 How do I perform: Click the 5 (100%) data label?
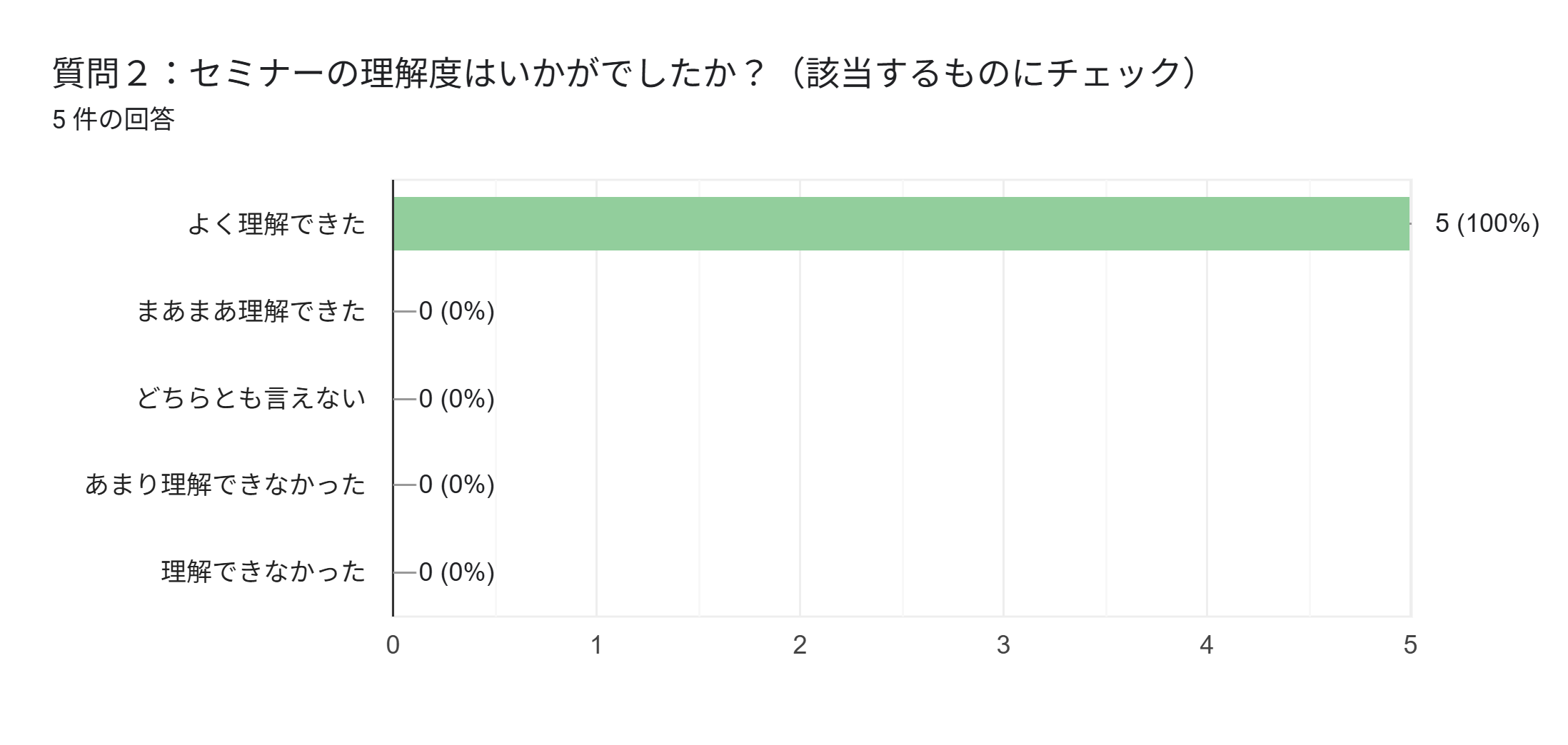(x=1487, y=223)
